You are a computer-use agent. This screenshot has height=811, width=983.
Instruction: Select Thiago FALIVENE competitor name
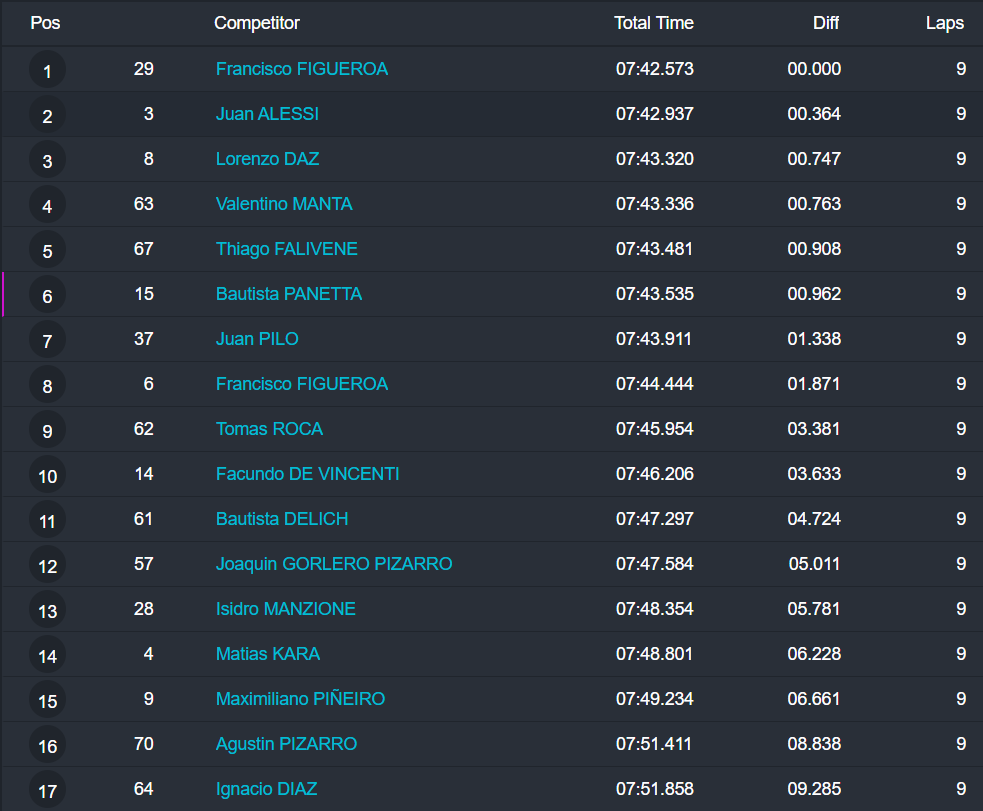[286, 249]
